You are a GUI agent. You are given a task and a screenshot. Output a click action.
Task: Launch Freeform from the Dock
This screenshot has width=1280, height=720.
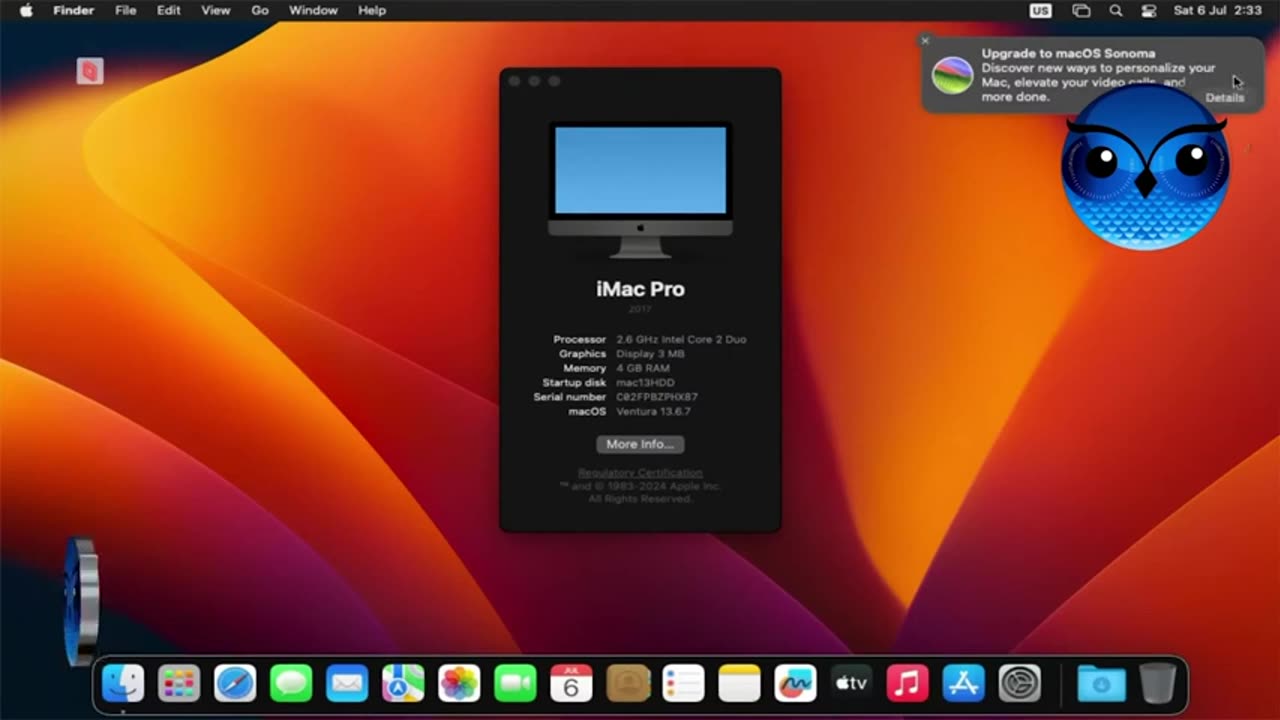click(x=796, y=684)
